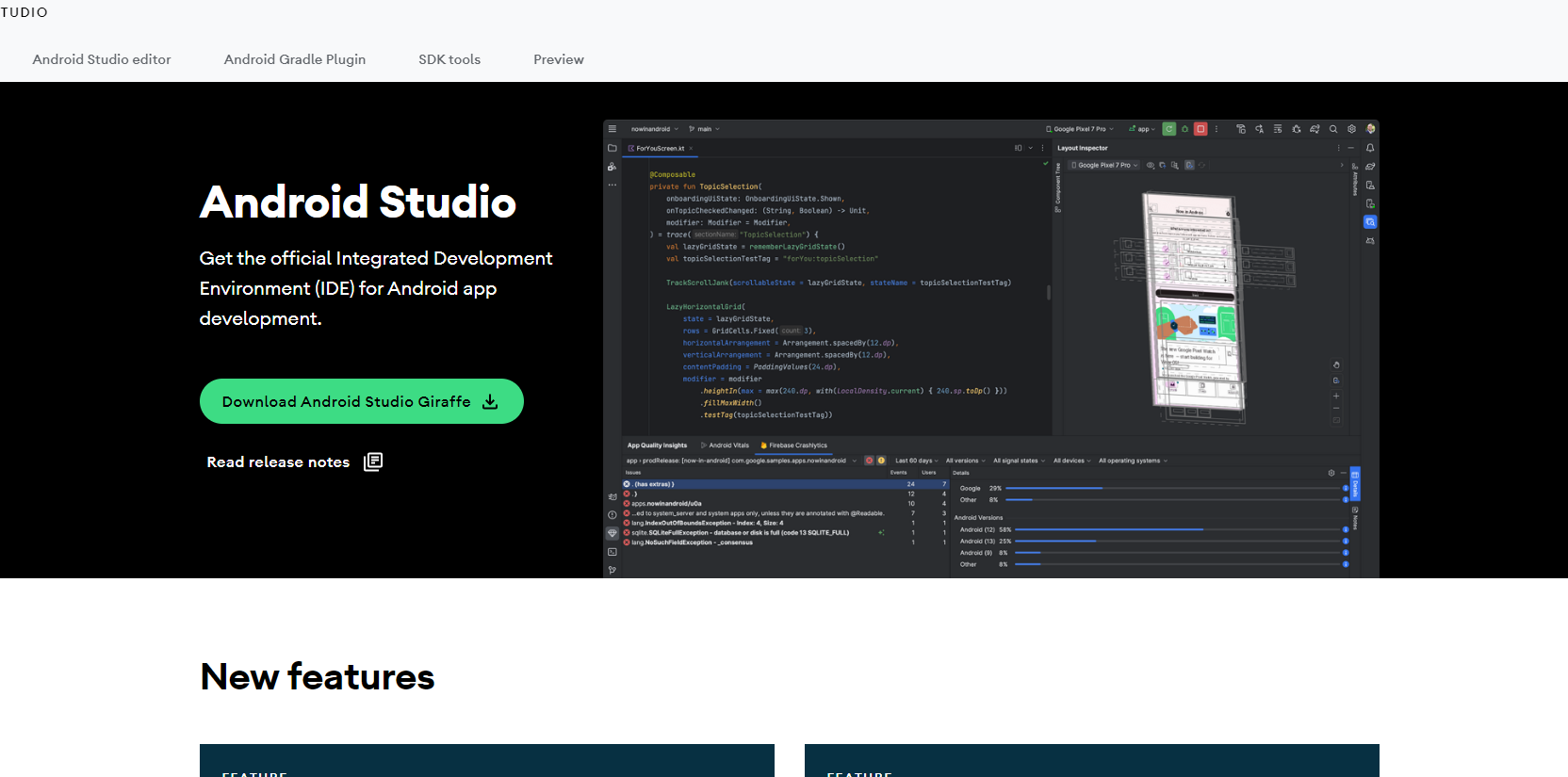
Task: Switch to the Firebase Crashlytics tab
Action: (x=794, y=445)
